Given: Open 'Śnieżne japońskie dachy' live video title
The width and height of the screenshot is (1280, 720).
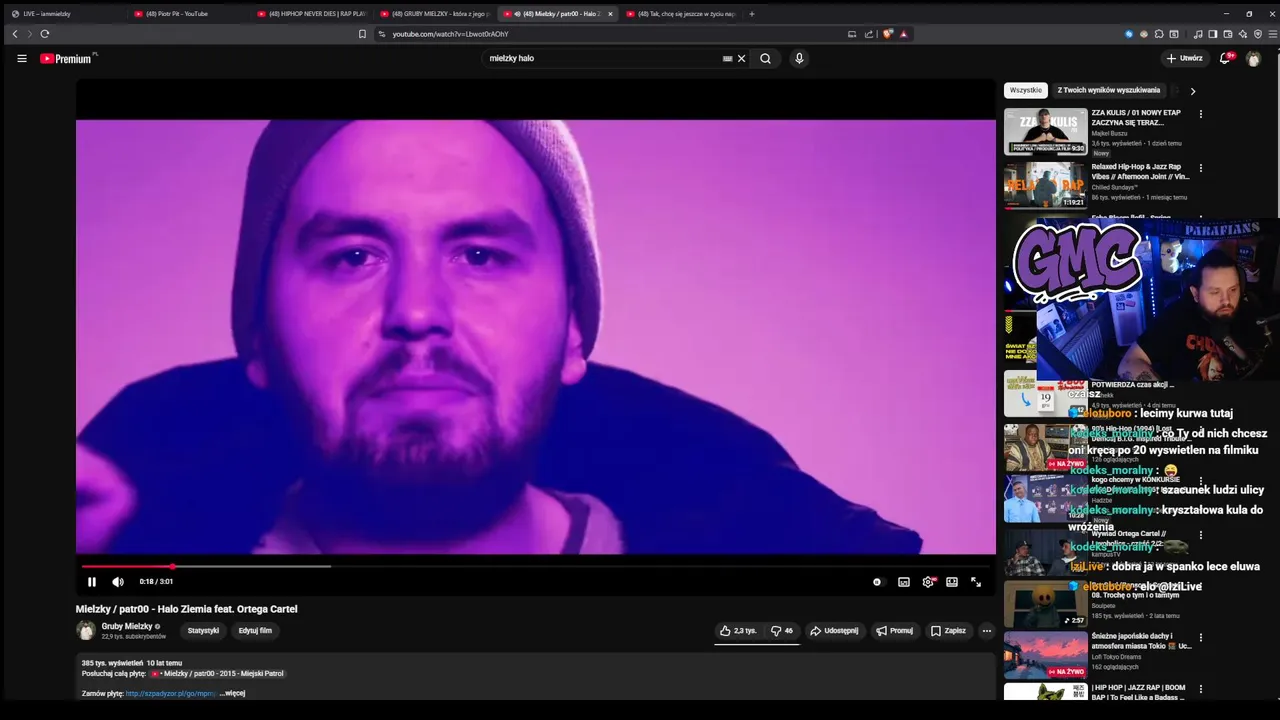Looking at the screenshot, I should click(1141, 641).
